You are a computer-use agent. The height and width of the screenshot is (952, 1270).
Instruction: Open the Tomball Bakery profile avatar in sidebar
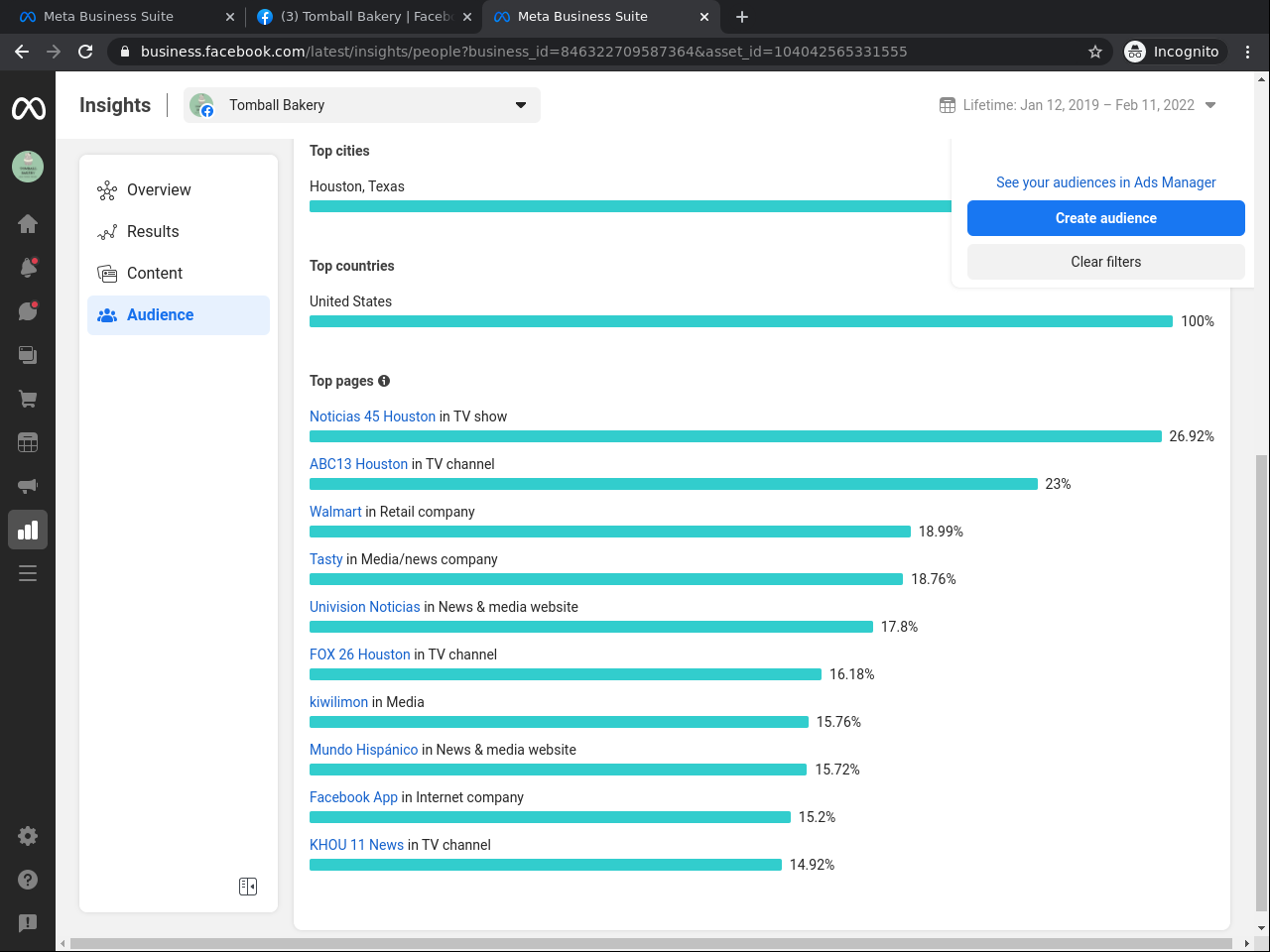pyautogui.click(x=28, y=167)
